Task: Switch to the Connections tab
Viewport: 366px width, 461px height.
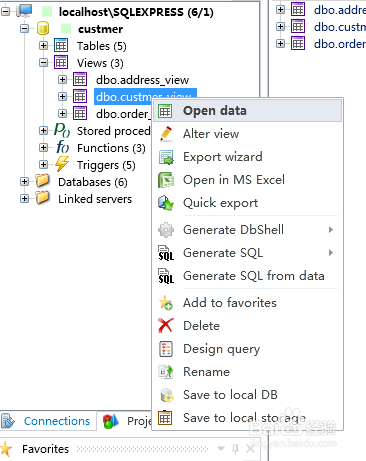Action: [x=49, y=421]
